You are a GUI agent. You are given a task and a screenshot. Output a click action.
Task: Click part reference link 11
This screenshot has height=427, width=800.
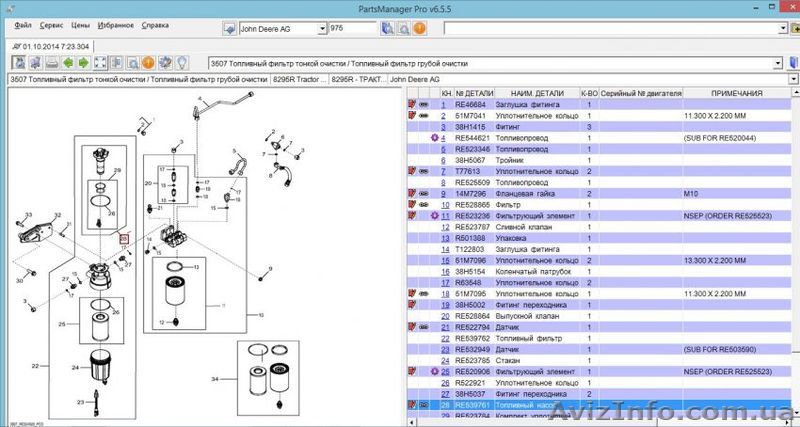pyautogui.click(x=445, y=215)
